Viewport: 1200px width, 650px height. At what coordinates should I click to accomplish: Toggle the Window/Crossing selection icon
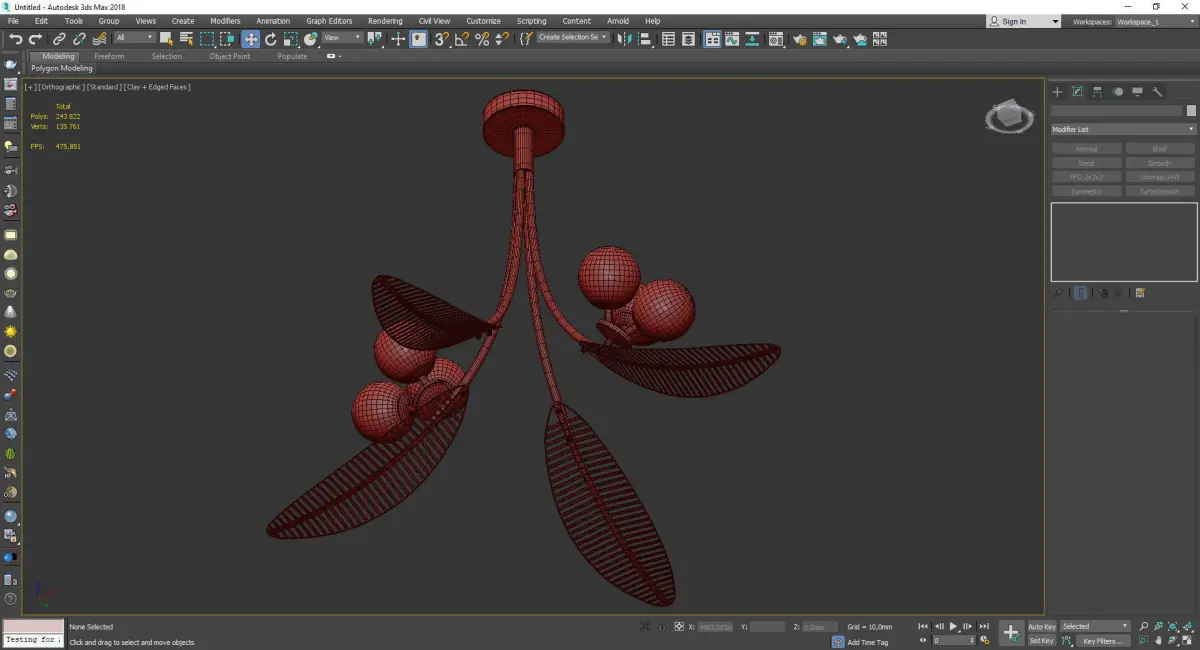[x=227, y=39]
